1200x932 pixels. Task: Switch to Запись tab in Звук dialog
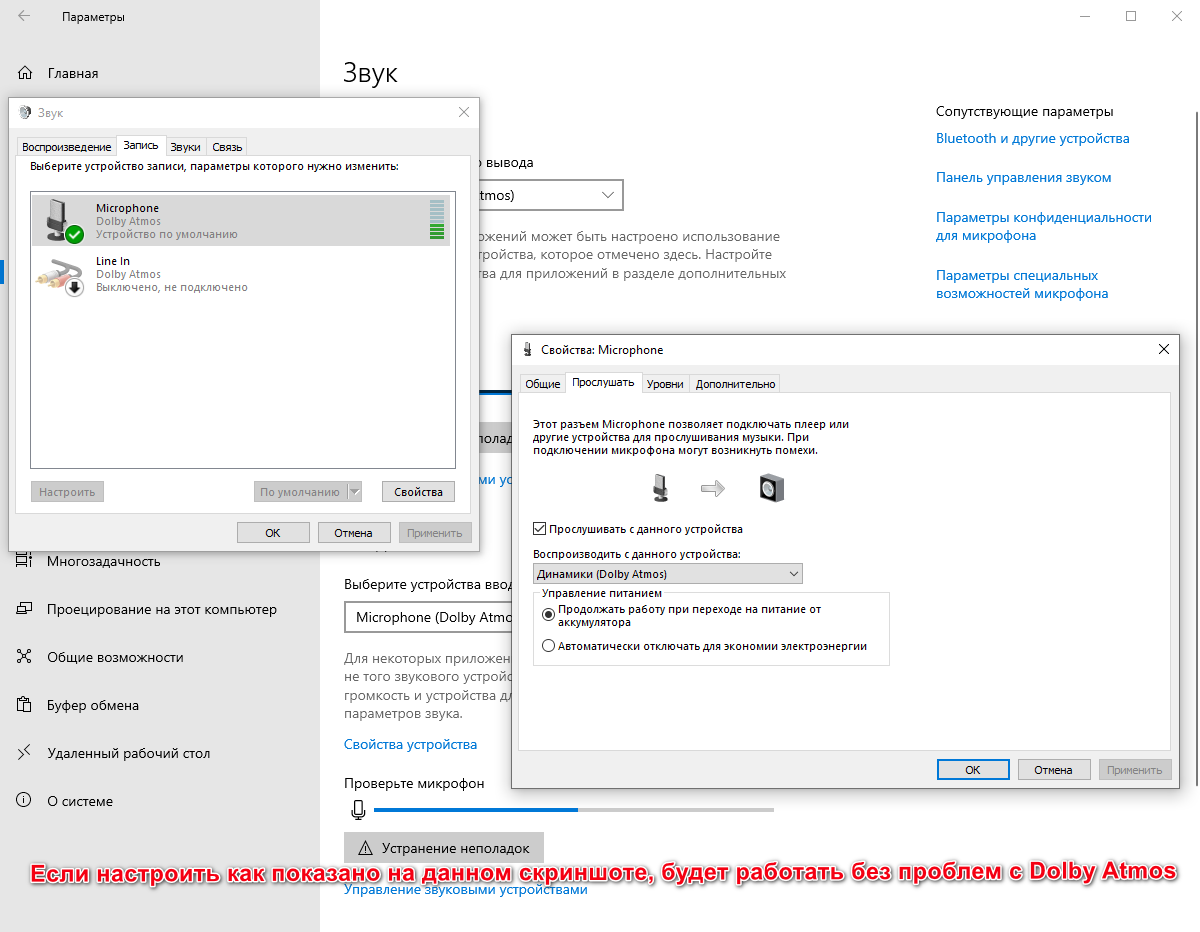[x=141, y=145]
